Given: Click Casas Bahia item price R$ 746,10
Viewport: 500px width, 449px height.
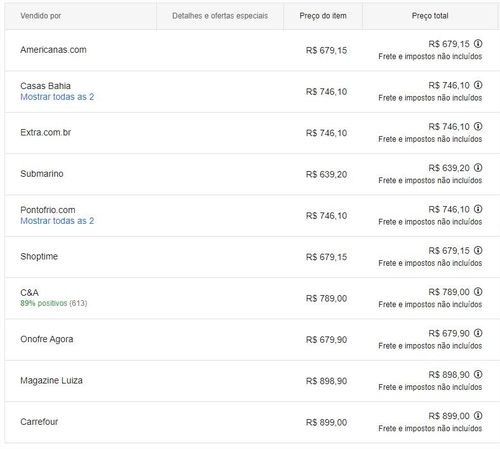Looking at the screenshot, I should (x=326, y=92).
